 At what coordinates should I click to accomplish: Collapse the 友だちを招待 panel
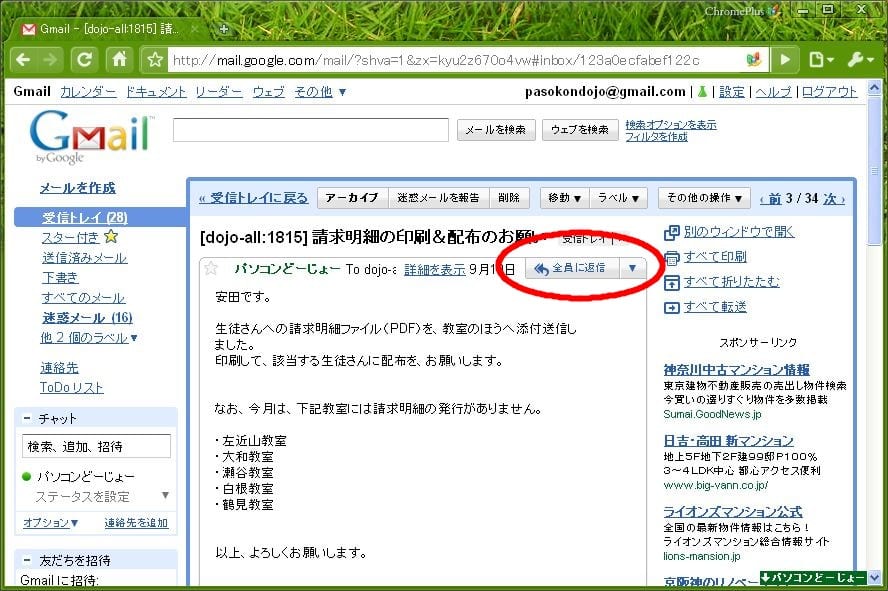tap(27, 560)
